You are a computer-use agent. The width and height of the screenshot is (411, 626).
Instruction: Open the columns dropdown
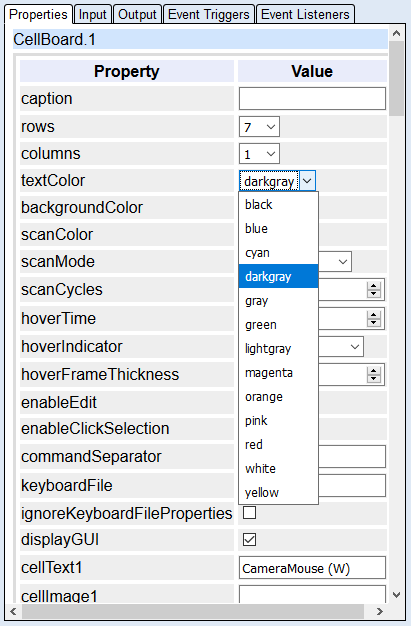(x=259, y=154)
